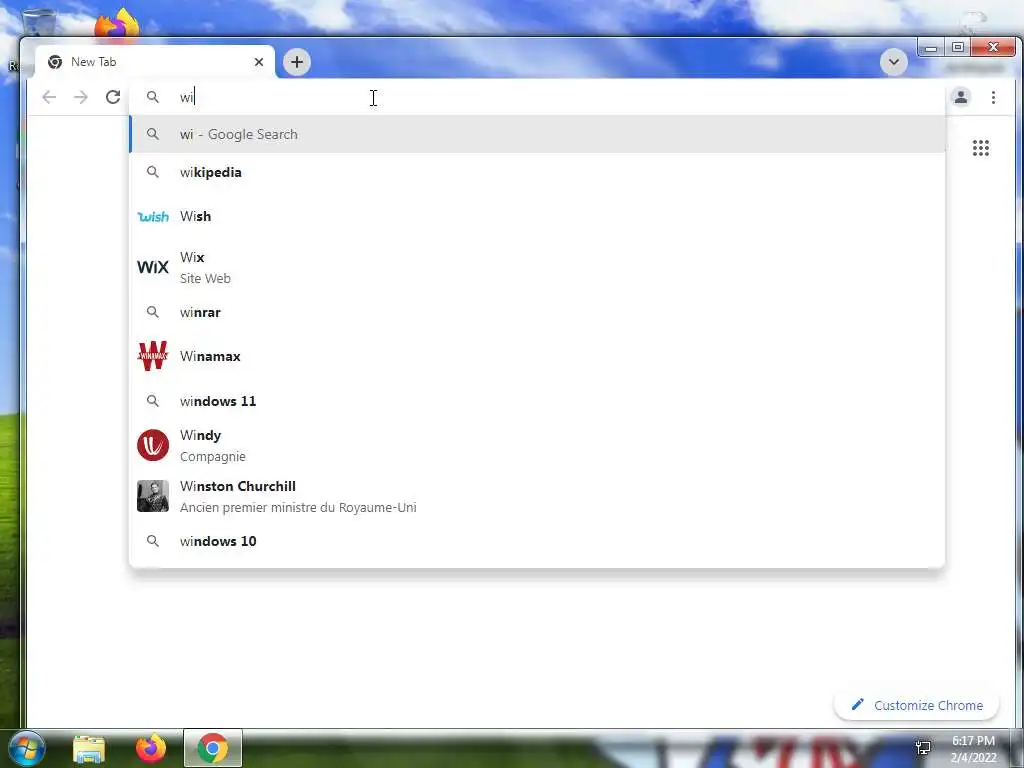Reload the current page
The width and height of the screenshot is (1024, 768).
[x=113, y=97]
